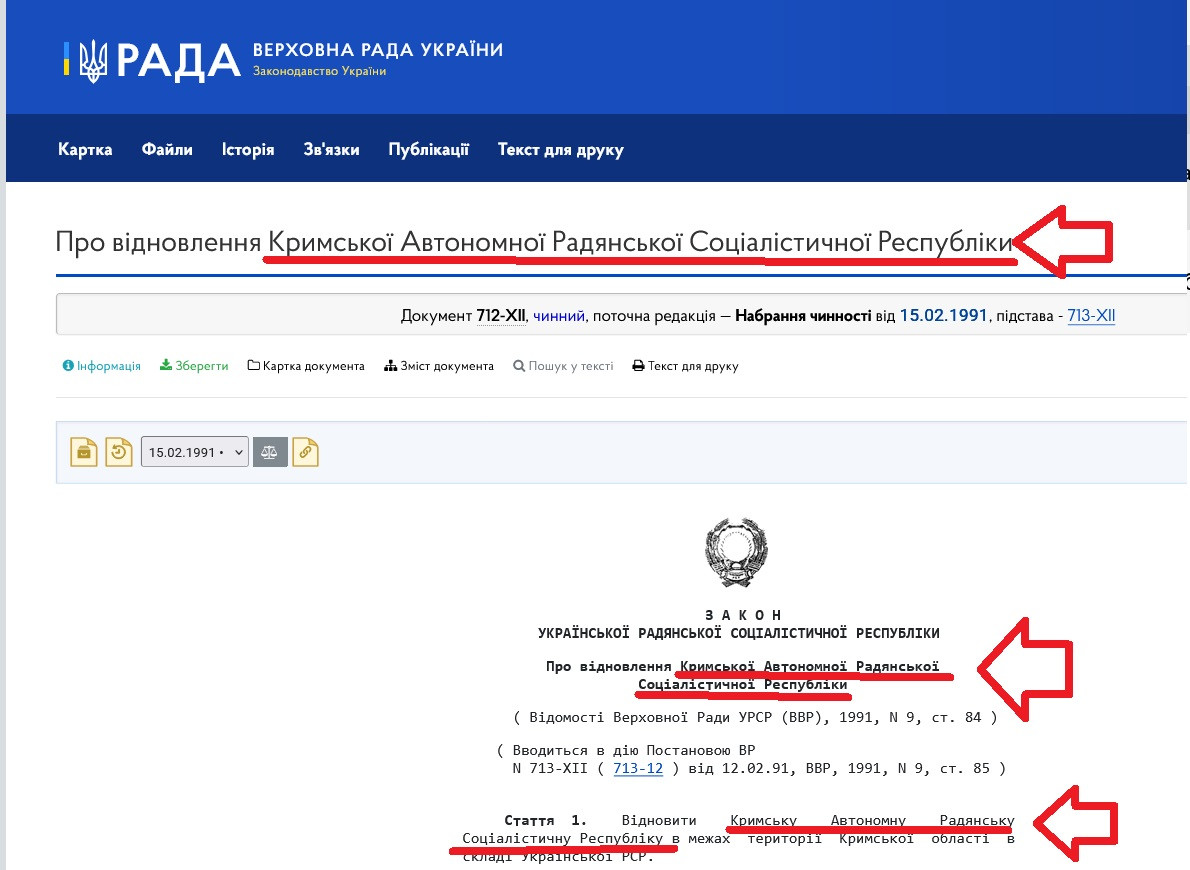
Task: Open the Картка menu tab
Action: 85,150
